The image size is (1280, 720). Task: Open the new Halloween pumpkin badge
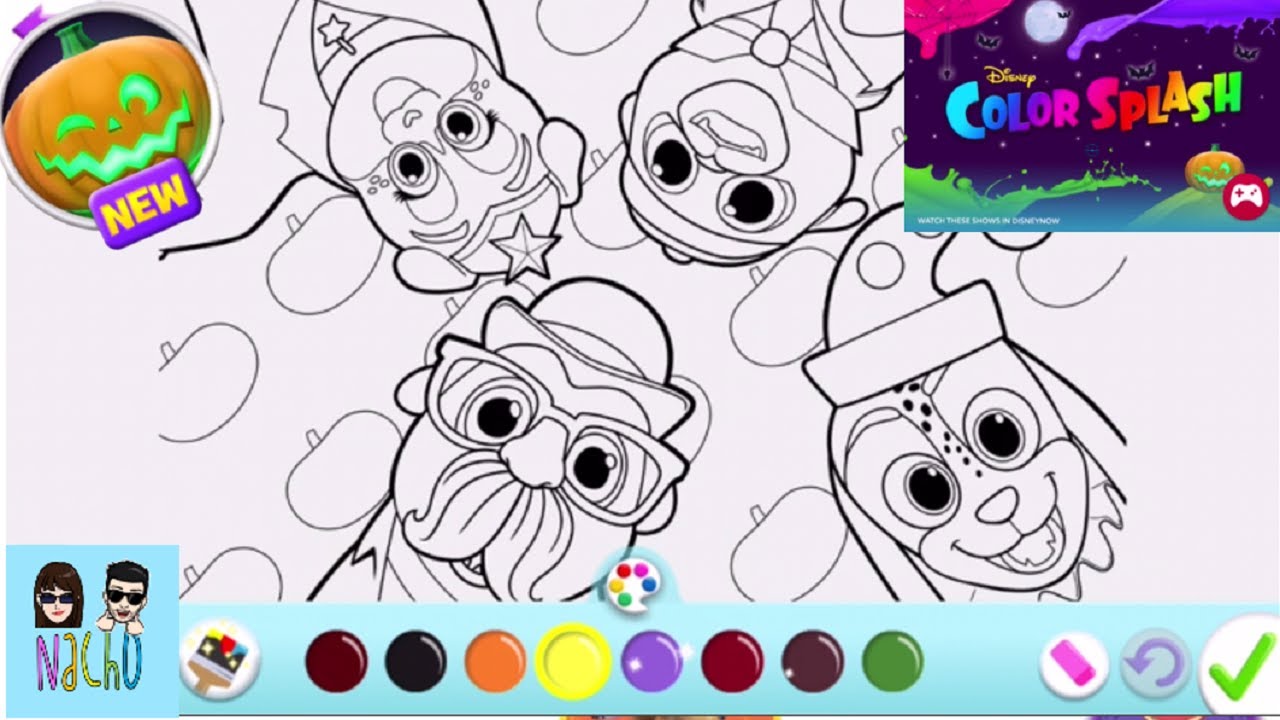110,127
